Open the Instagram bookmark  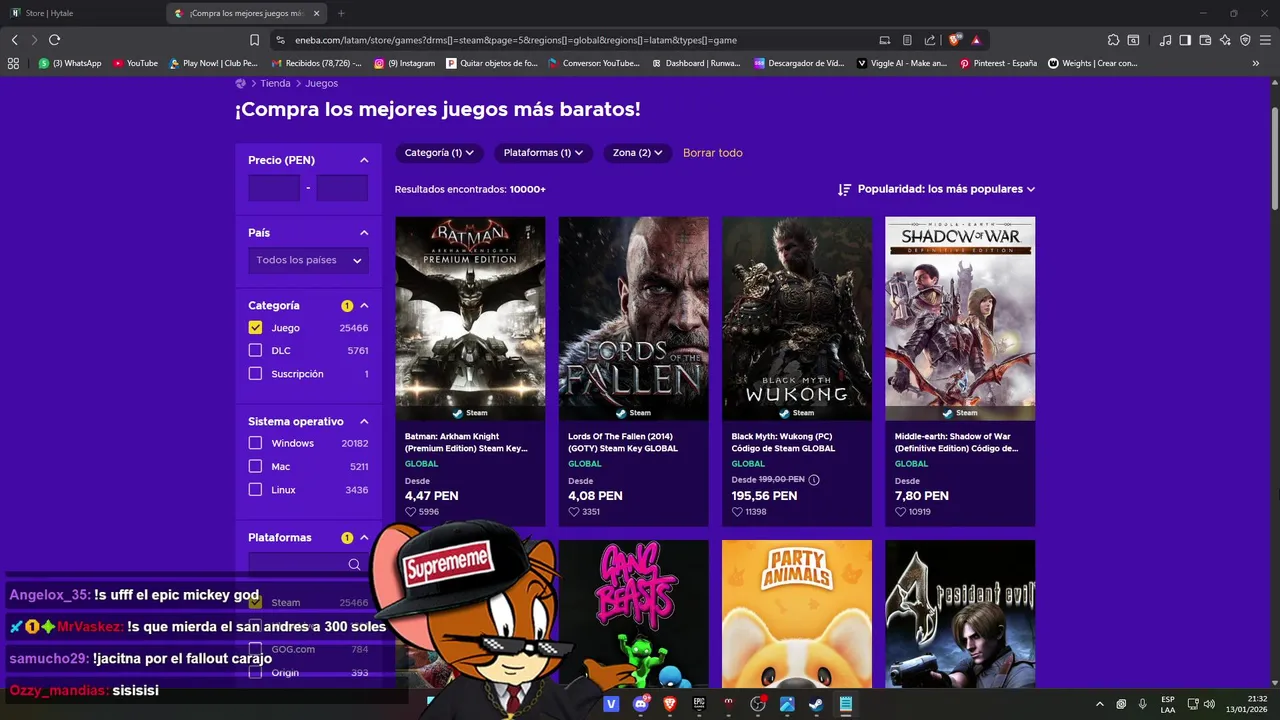pos(405,63)
